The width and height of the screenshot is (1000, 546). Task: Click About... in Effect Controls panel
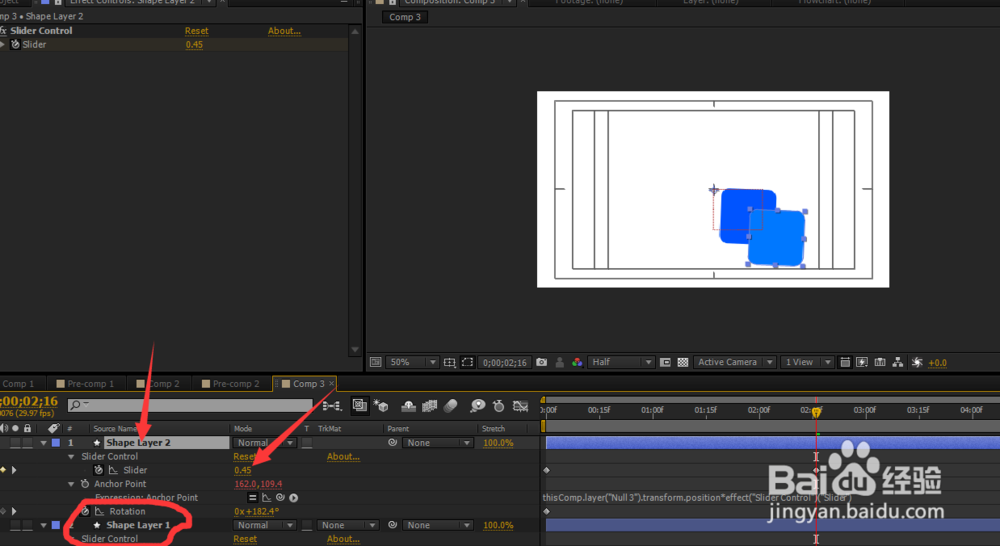[284, 31]
